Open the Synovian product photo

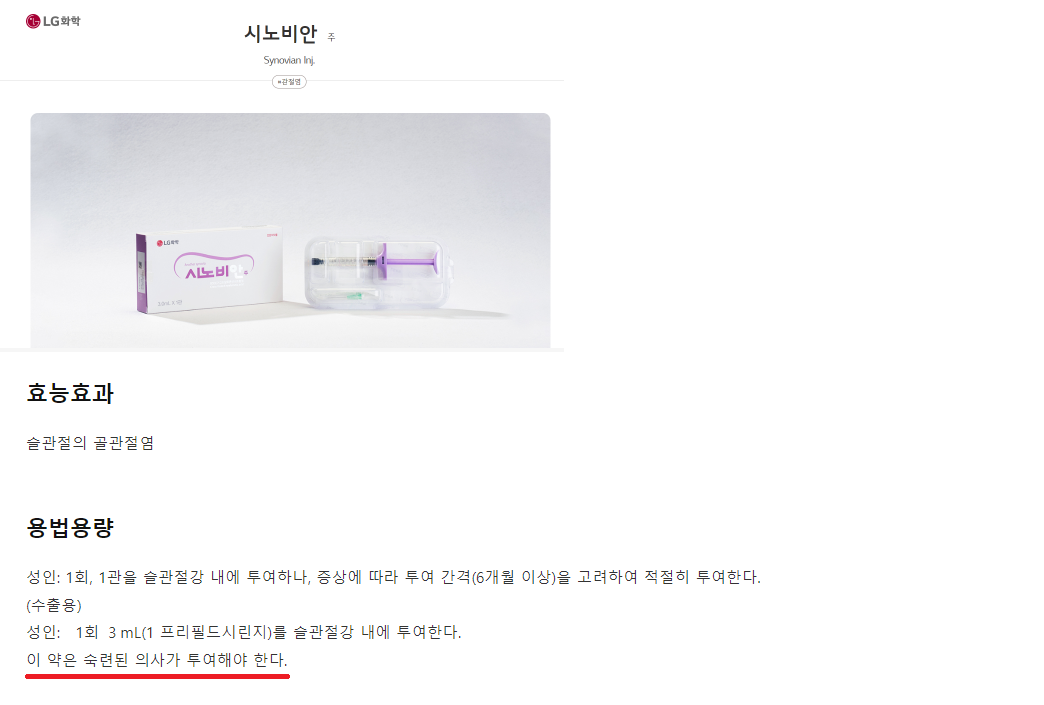pos(290,230)
